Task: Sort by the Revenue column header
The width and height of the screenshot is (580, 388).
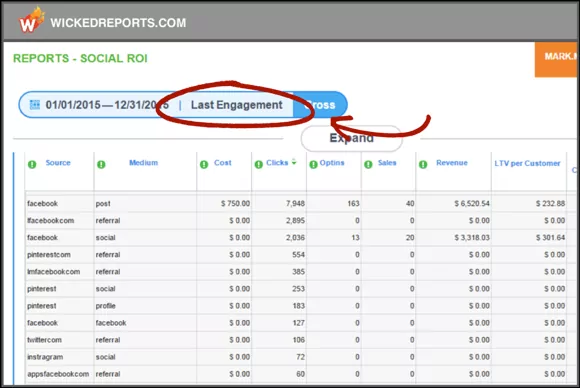Action: (x=452, y=163)
